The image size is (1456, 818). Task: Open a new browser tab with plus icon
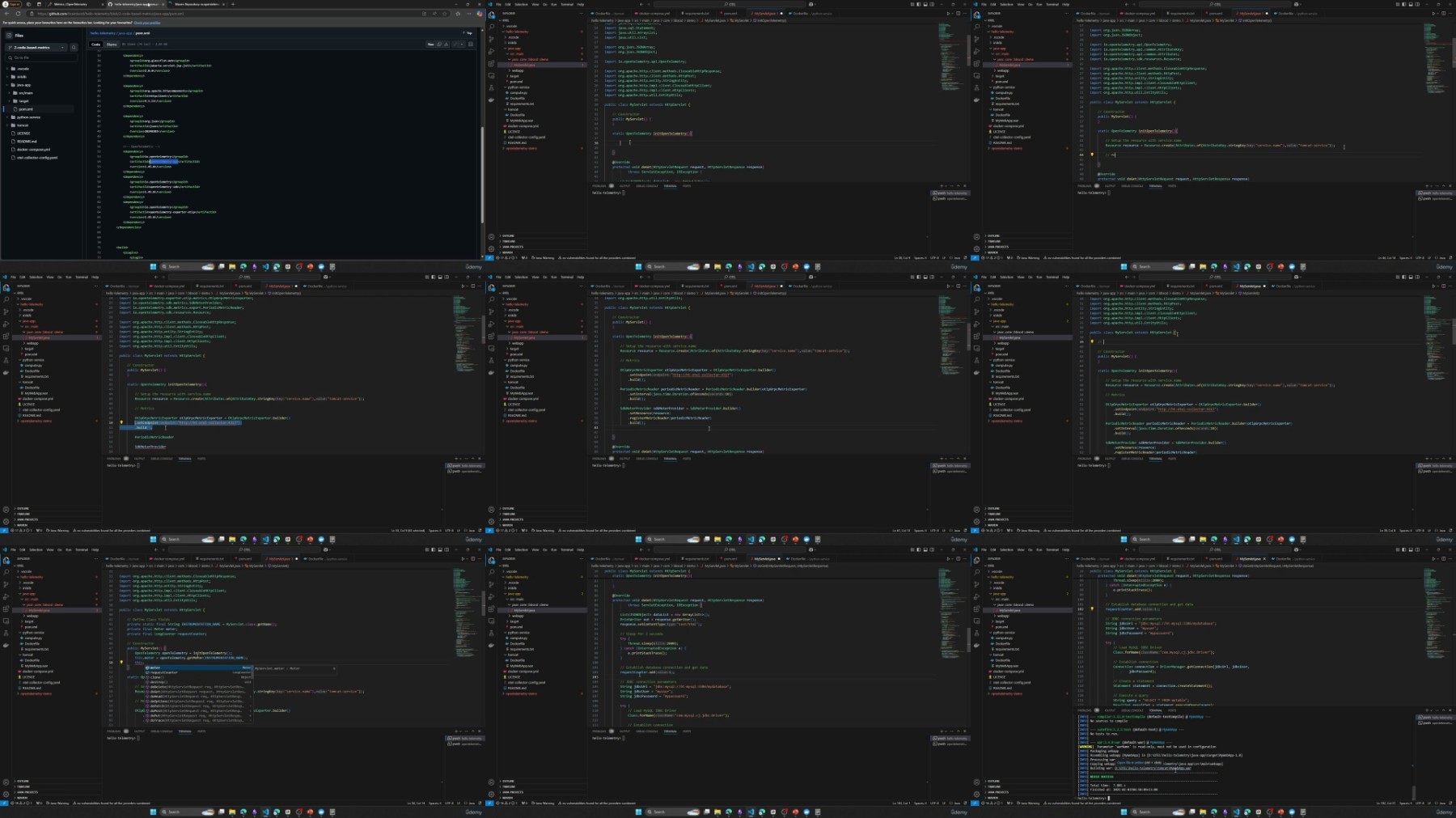(233, 4)
